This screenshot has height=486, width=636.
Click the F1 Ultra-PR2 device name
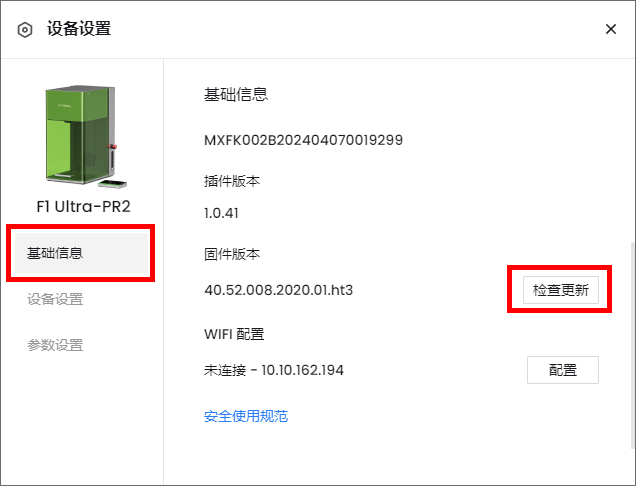84,206
